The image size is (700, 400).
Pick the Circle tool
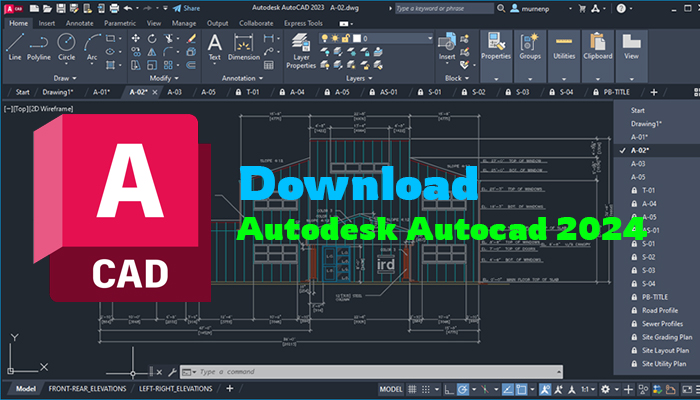coord(66,44)
